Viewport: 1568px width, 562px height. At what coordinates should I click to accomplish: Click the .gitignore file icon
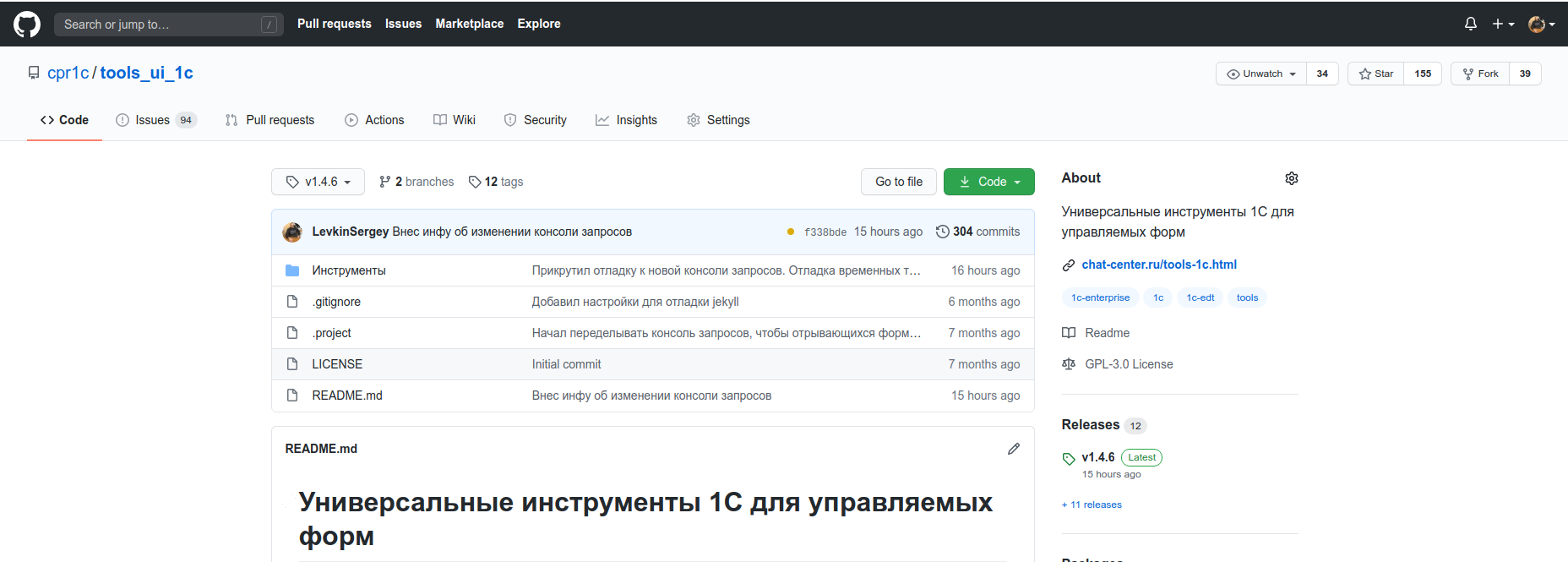pyautogui.click(x=292, y=302)
